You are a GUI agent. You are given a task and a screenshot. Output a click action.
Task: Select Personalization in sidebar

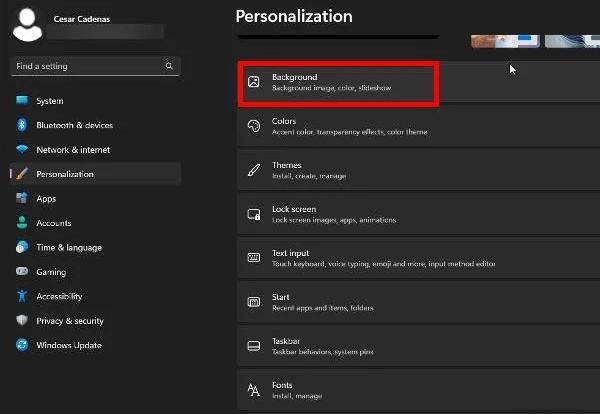[95, 174]
